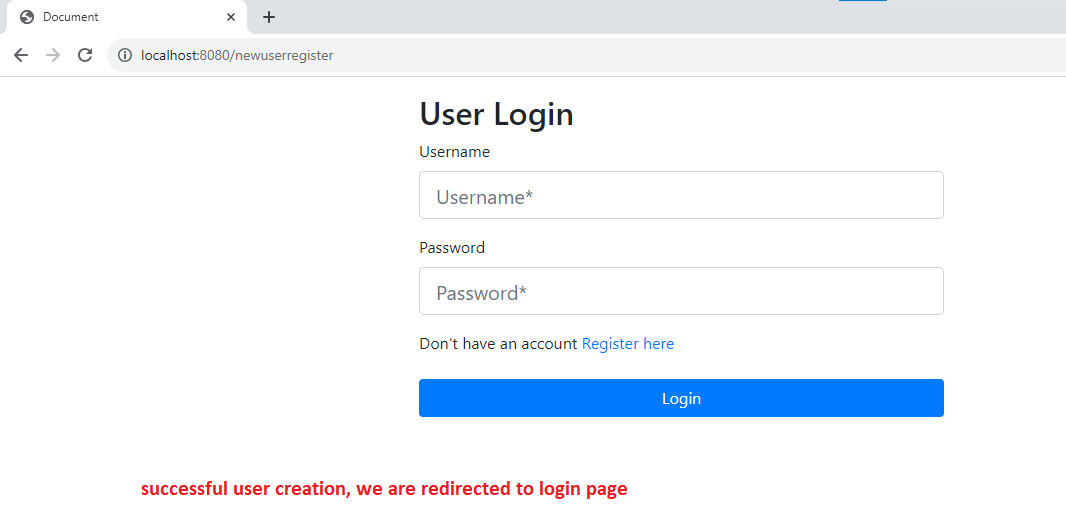Image resolution: width=1066 pixels, height=530 pixels.
Task: Open a new browser tab
Action: point(269,17)
